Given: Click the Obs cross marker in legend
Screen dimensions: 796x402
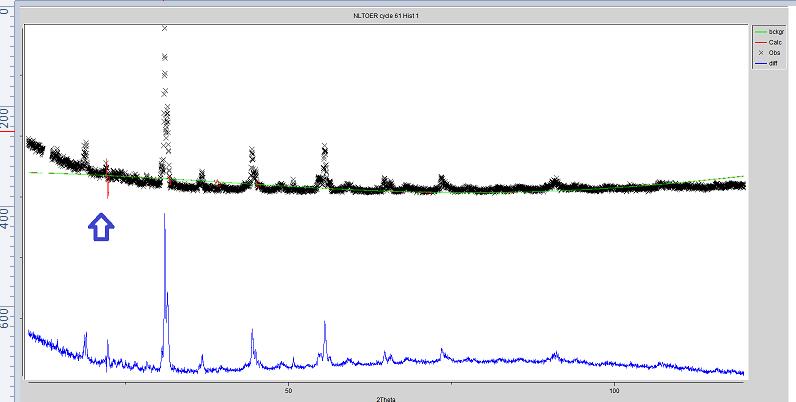Looking at the screenshot, I should point(761,53).
